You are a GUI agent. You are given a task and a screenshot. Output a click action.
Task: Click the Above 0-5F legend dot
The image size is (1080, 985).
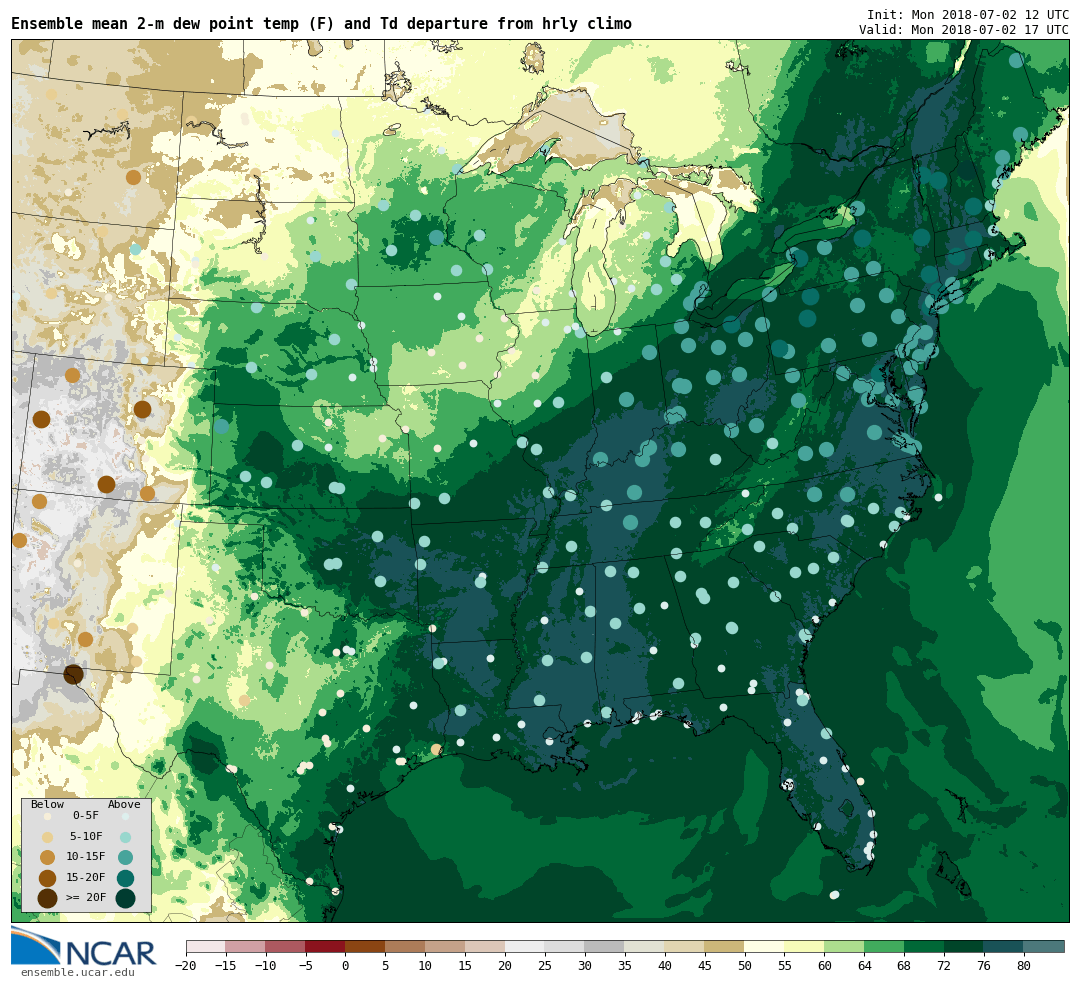[125, 816]
